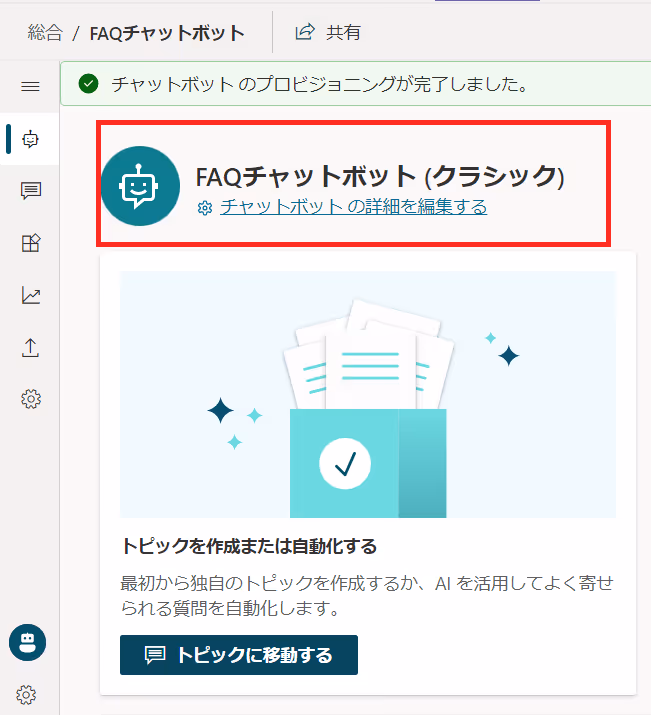Image resolution: width=651 pixels, height=715 pixels.
Task: Select the chatbot overview sidebar icon
Action: click(30, 139)
